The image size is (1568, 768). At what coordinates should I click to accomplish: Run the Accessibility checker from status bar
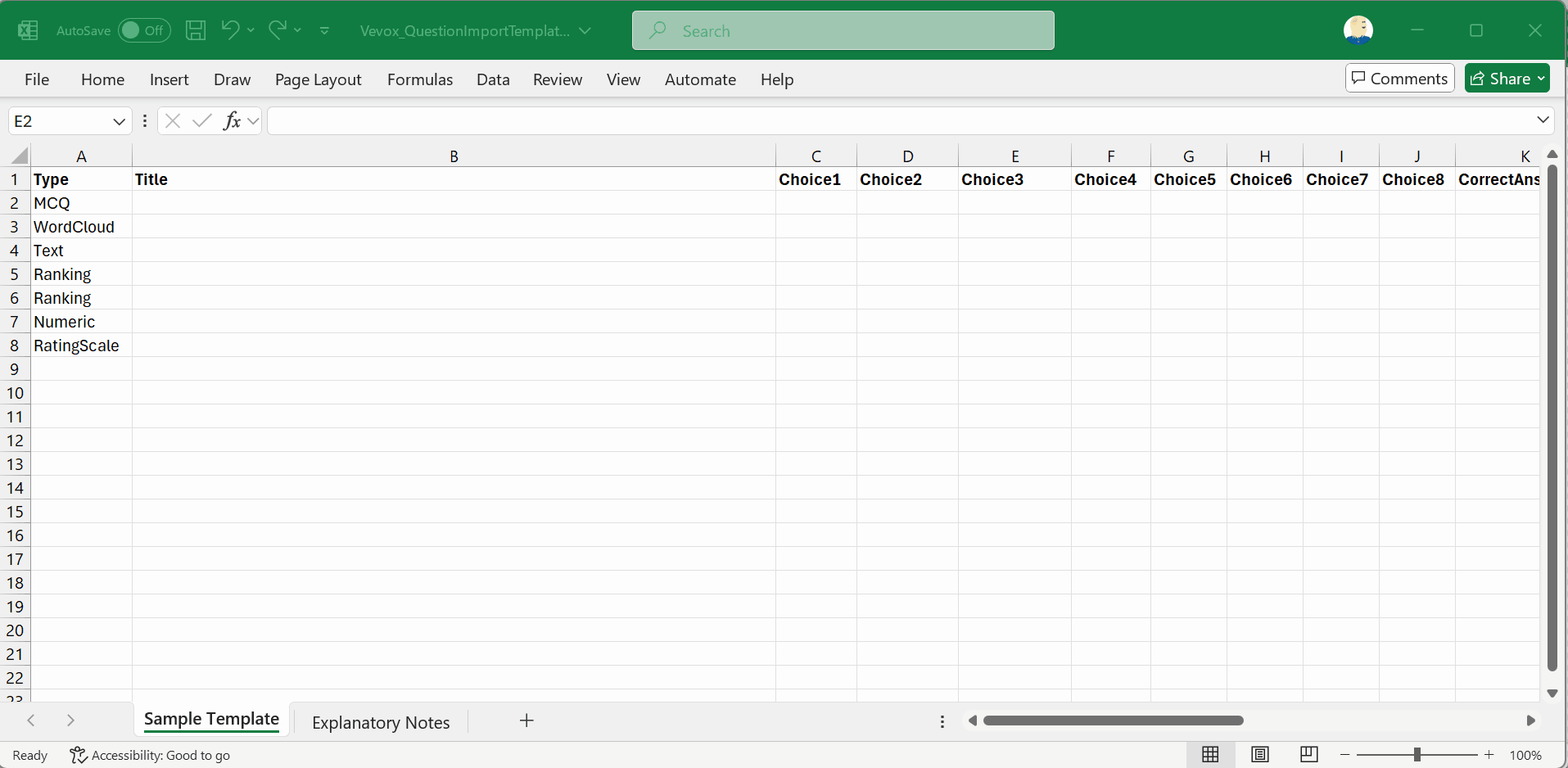pos(150,755)
